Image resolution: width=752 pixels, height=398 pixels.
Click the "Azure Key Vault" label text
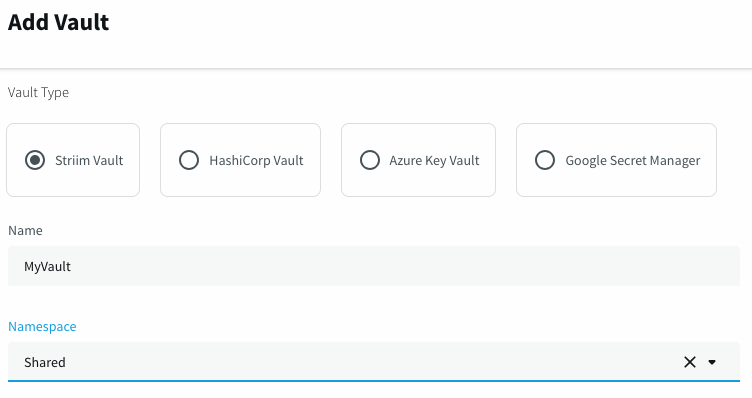(434, 160)
